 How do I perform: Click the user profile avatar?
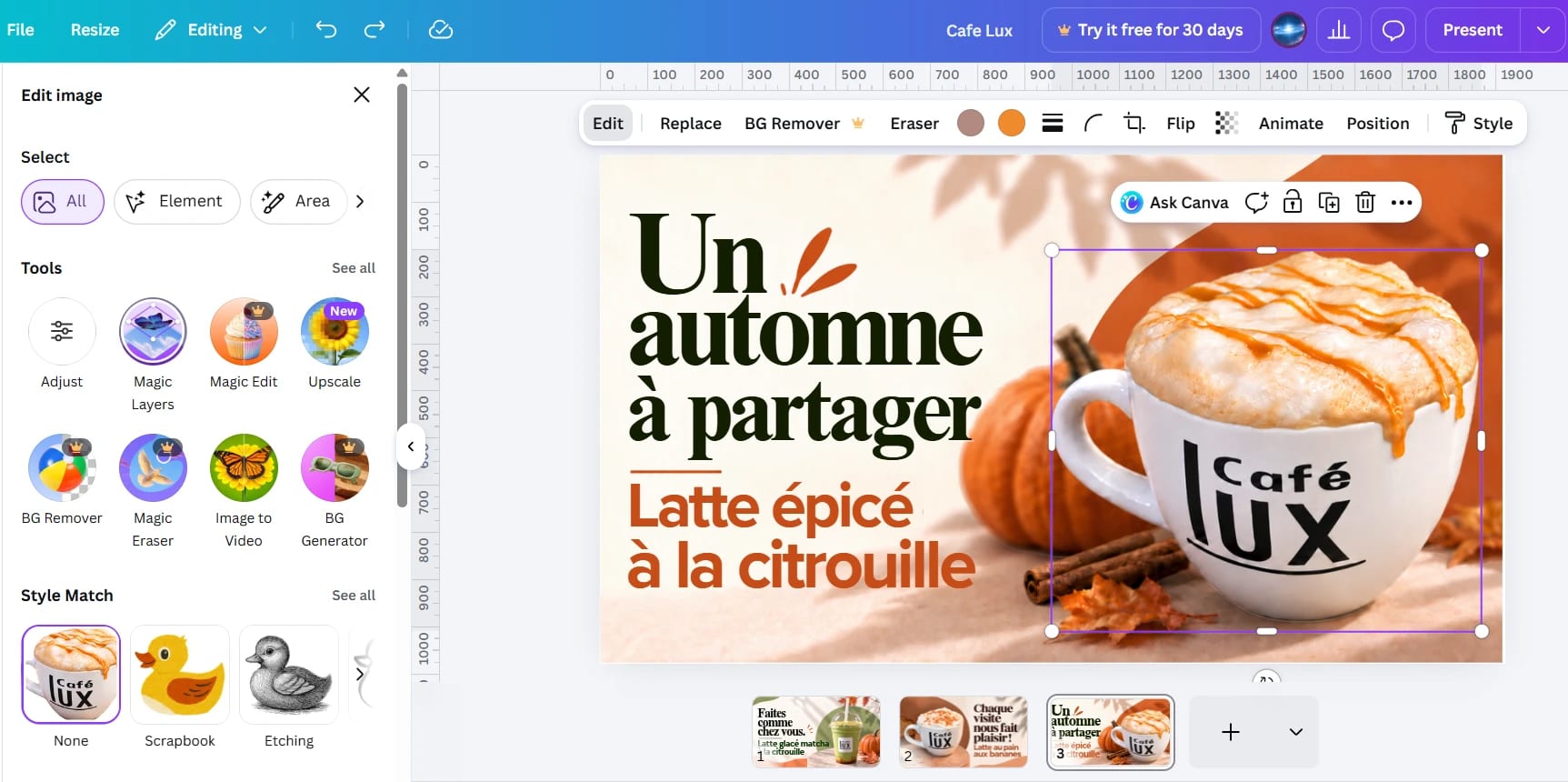point(1289,30)
